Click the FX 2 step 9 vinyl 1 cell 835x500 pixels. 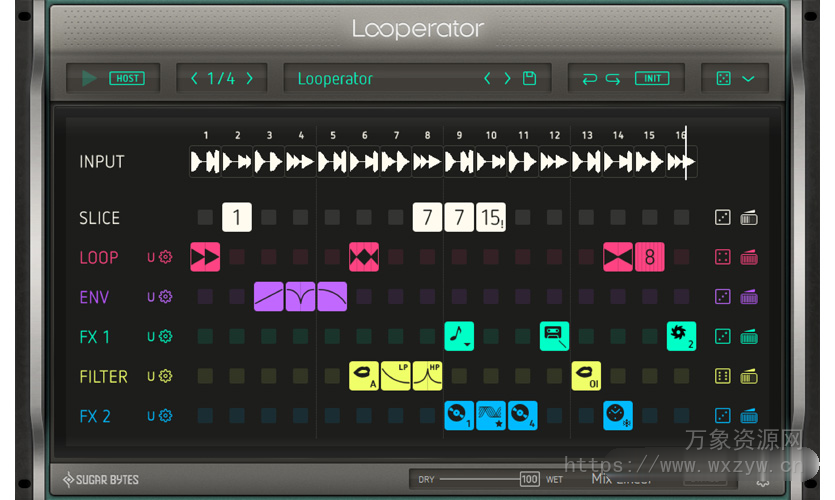[x=459, y=415]
